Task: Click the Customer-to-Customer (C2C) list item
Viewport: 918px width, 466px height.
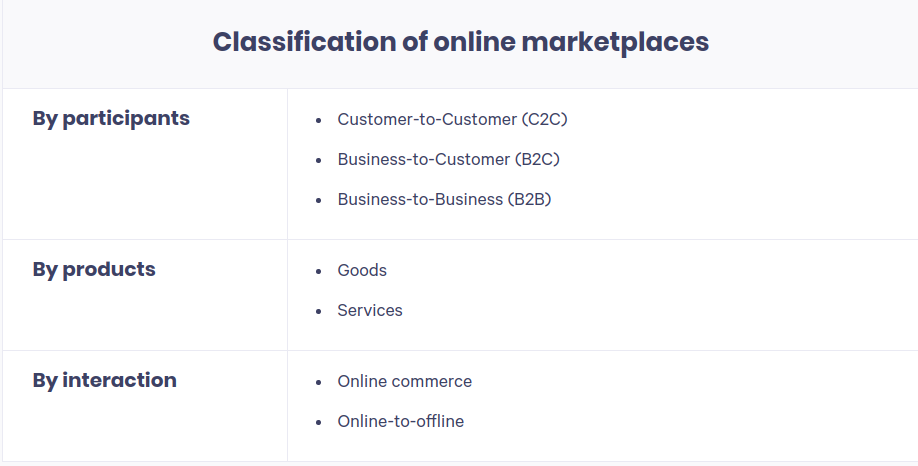Action: click(453, 119)
